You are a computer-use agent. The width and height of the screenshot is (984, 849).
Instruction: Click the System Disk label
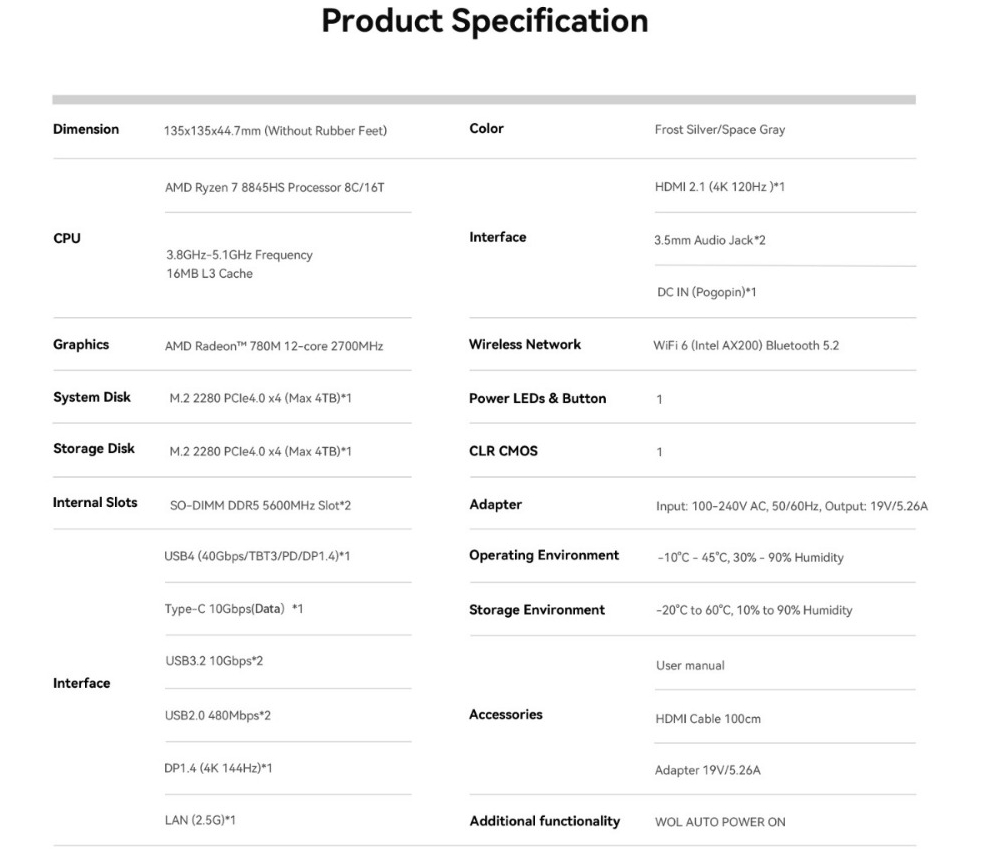pos(92,398)
